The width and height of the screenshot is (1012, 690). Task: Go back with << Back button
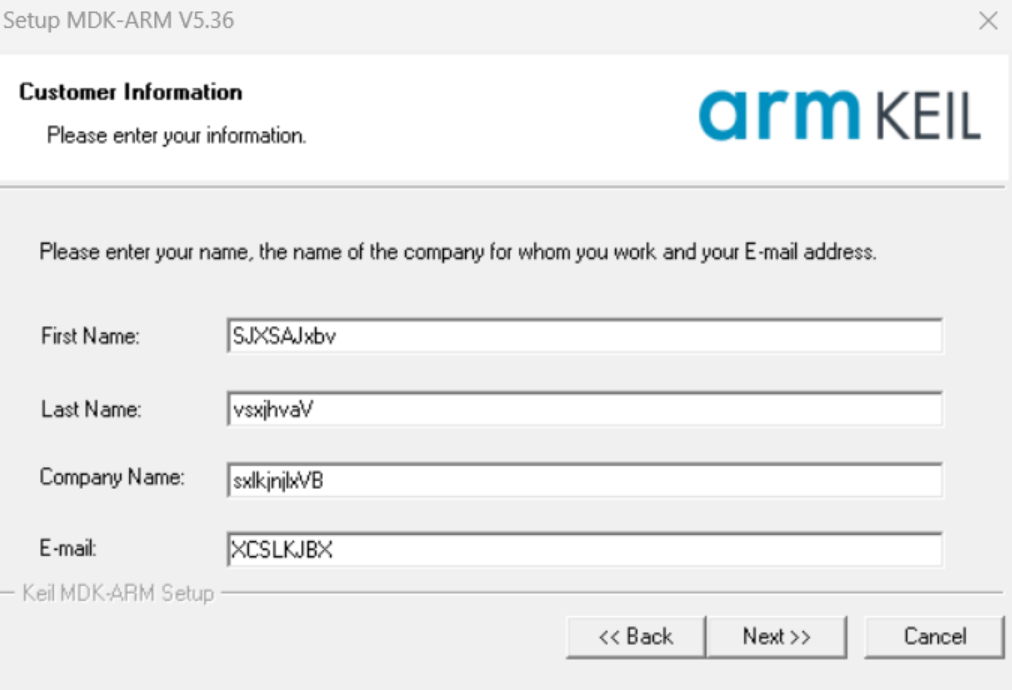coord(636,637)
